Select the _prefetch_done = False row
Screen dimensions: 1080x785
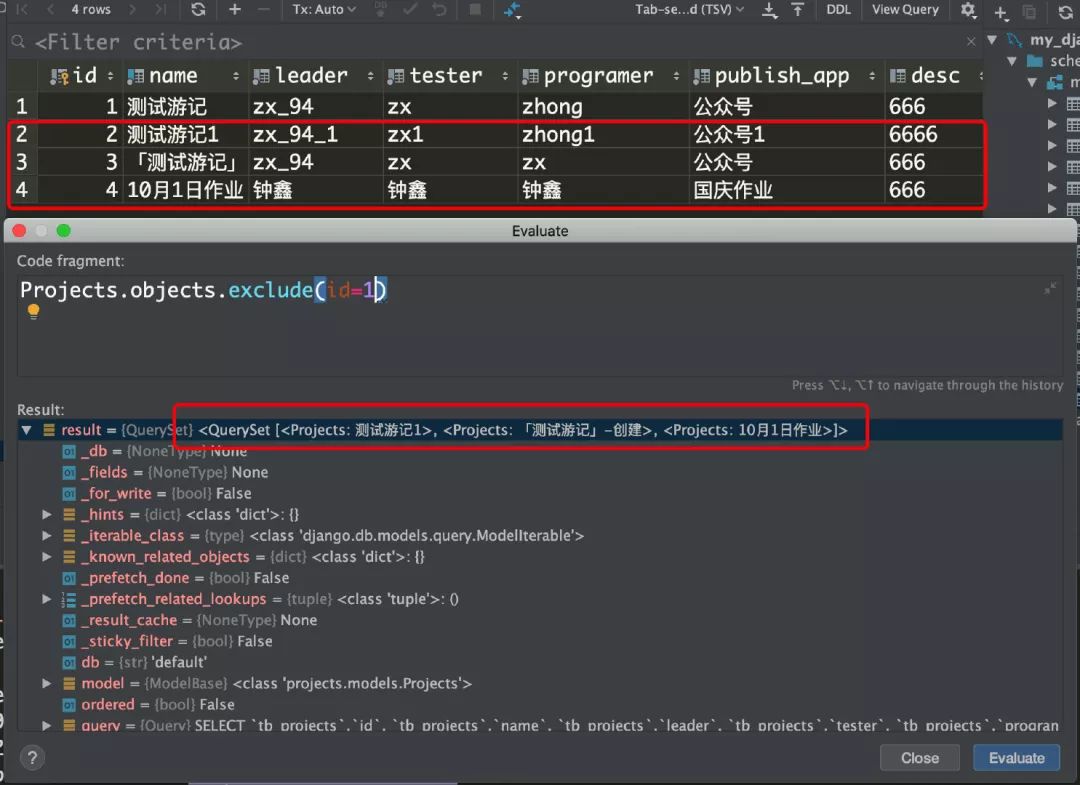coord(540,578)
